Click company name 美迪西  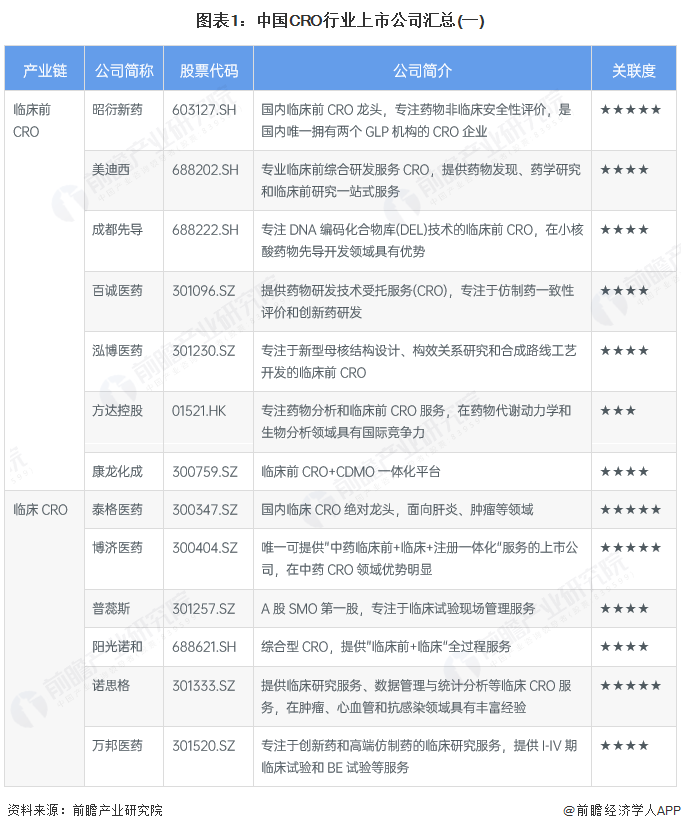coord(111,170)
